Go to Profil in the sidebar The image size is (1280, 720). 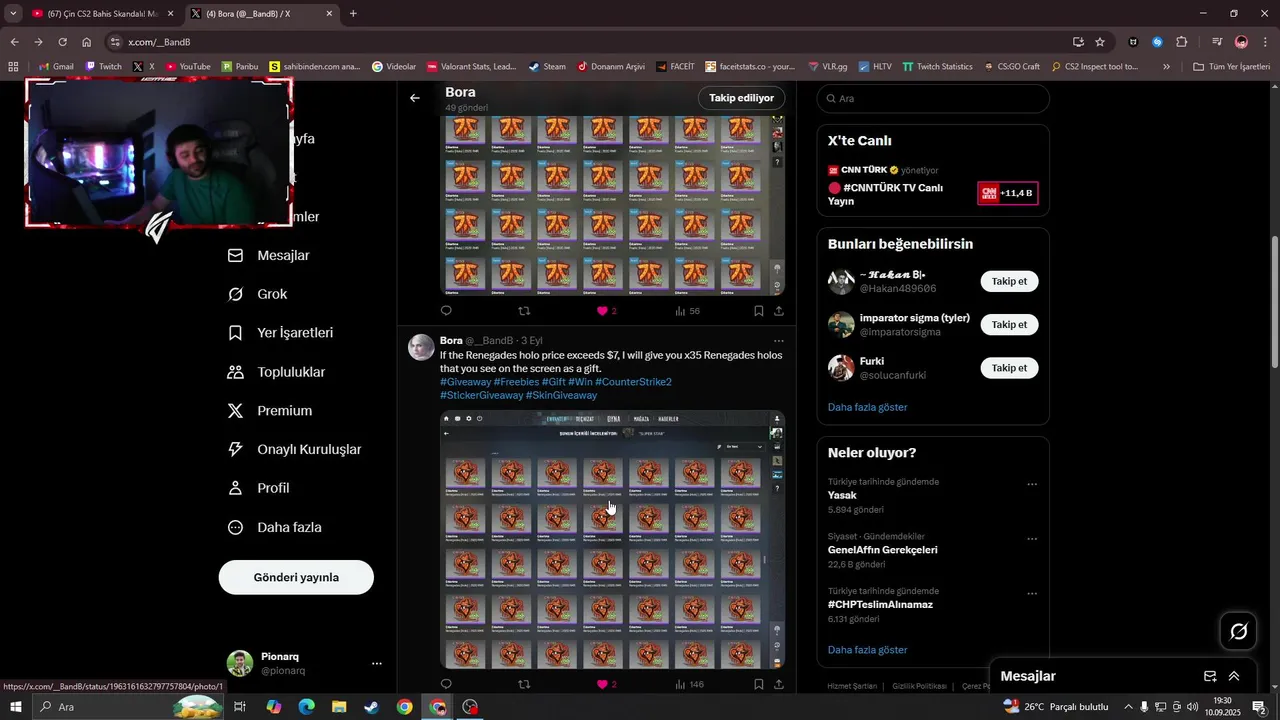258,488
